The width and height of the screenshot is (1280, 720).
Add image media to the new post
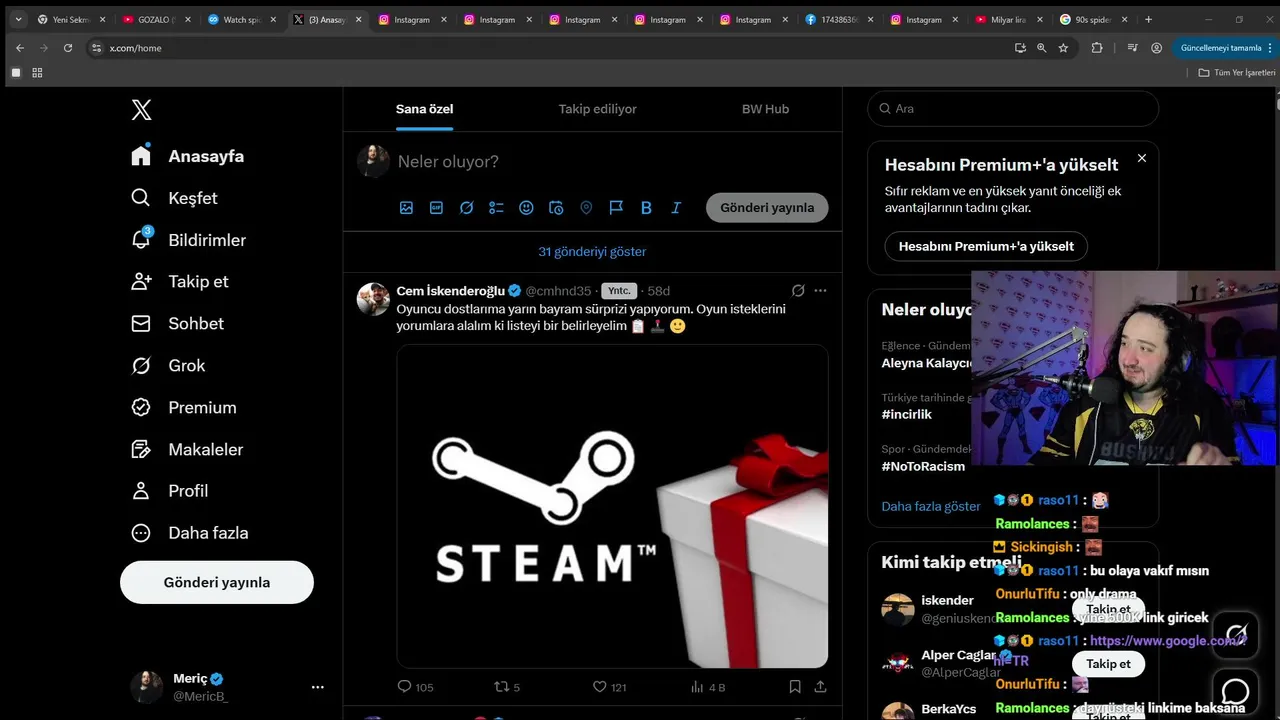[x=406, y=208]
